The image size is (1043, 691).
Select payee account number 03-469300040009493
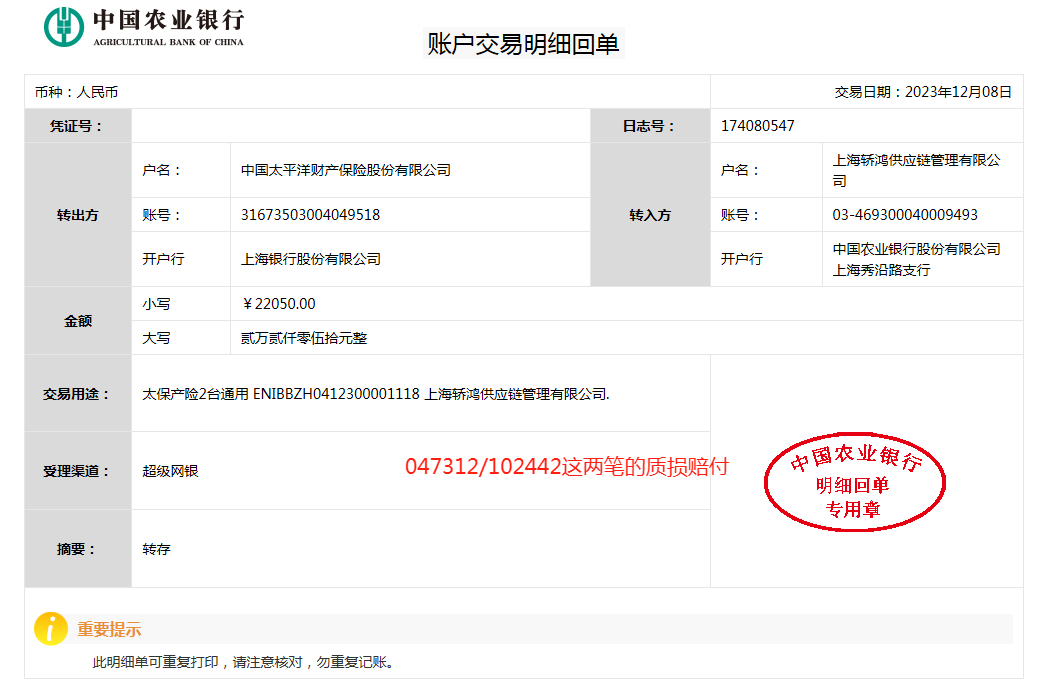[x=905, y=215]
